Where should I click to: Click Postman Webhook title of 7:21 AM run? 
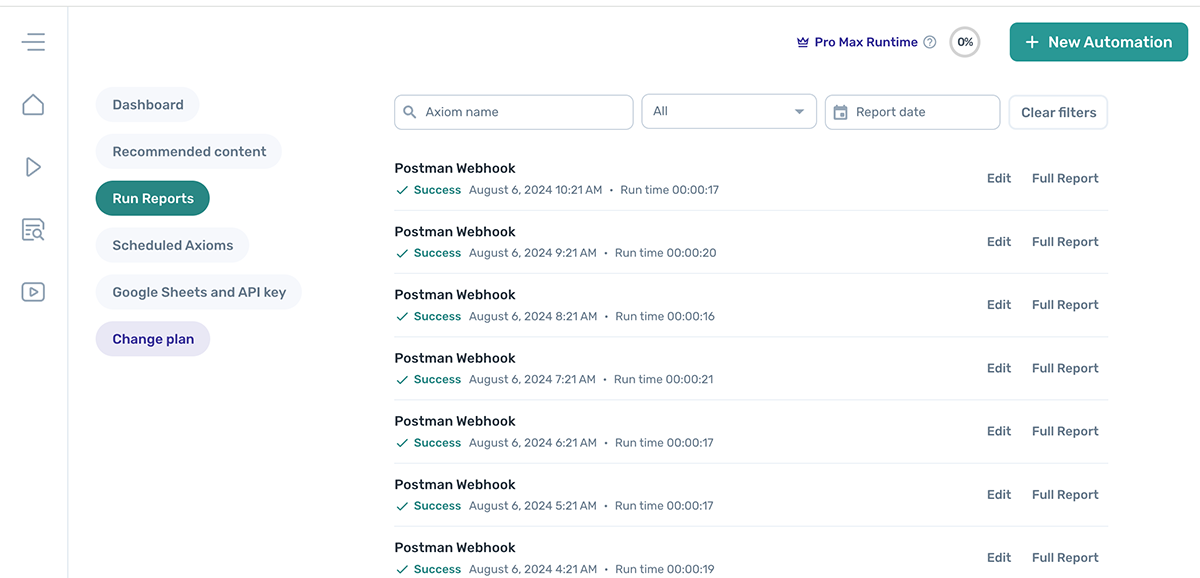point(455,358)
